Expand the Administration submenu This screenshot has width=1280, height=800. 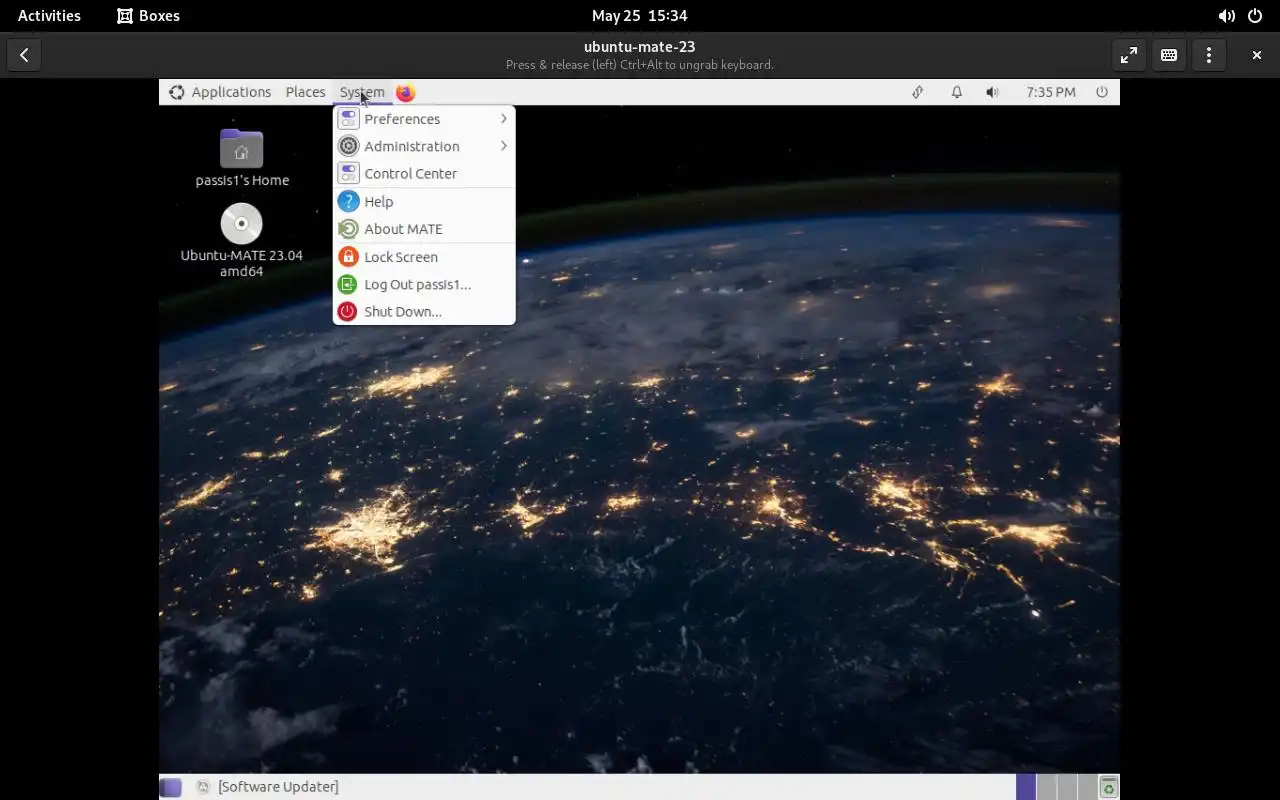[x=424, y=146]
